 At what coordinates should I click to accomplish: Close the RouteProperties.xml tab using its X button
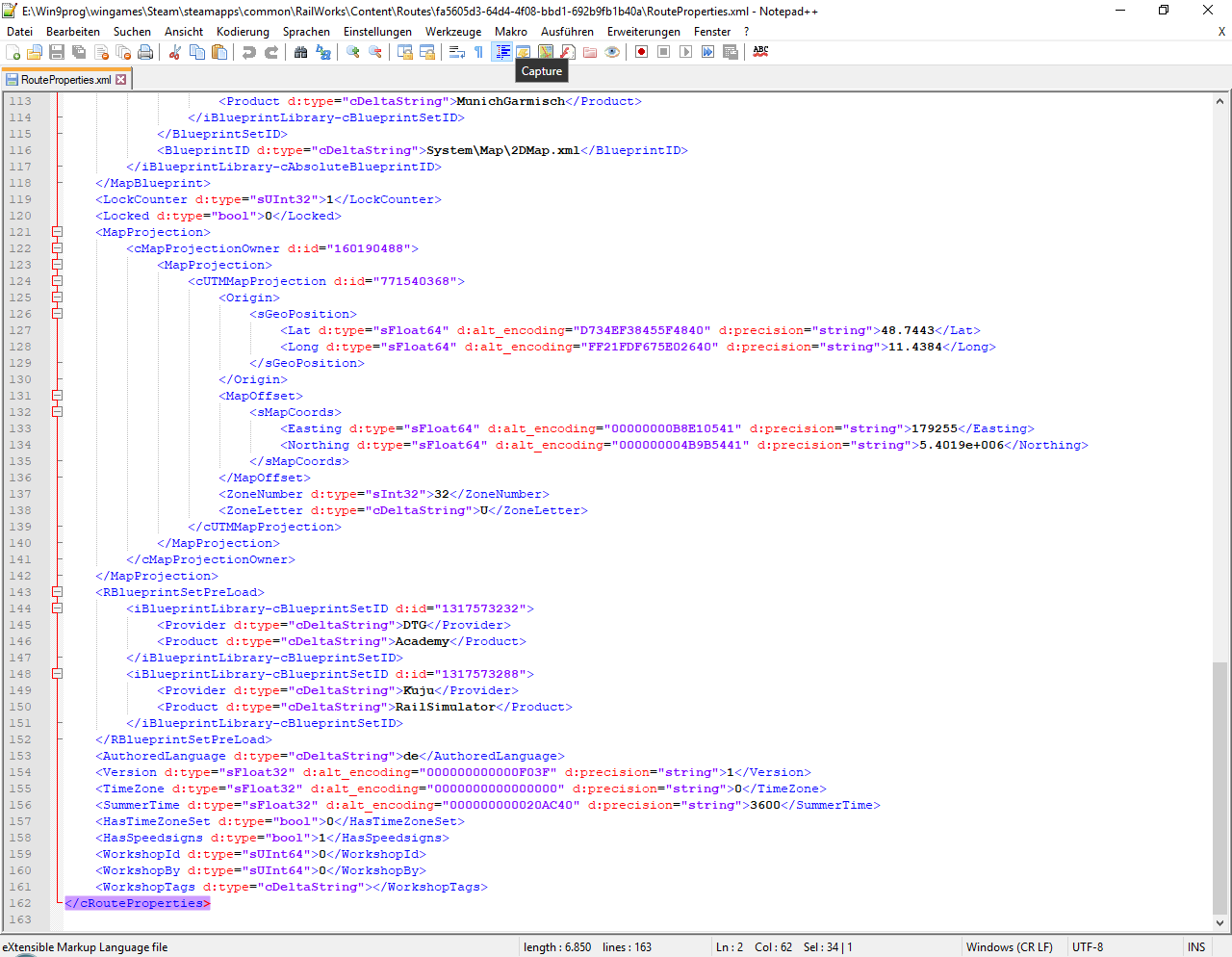[x=121, y=80]
